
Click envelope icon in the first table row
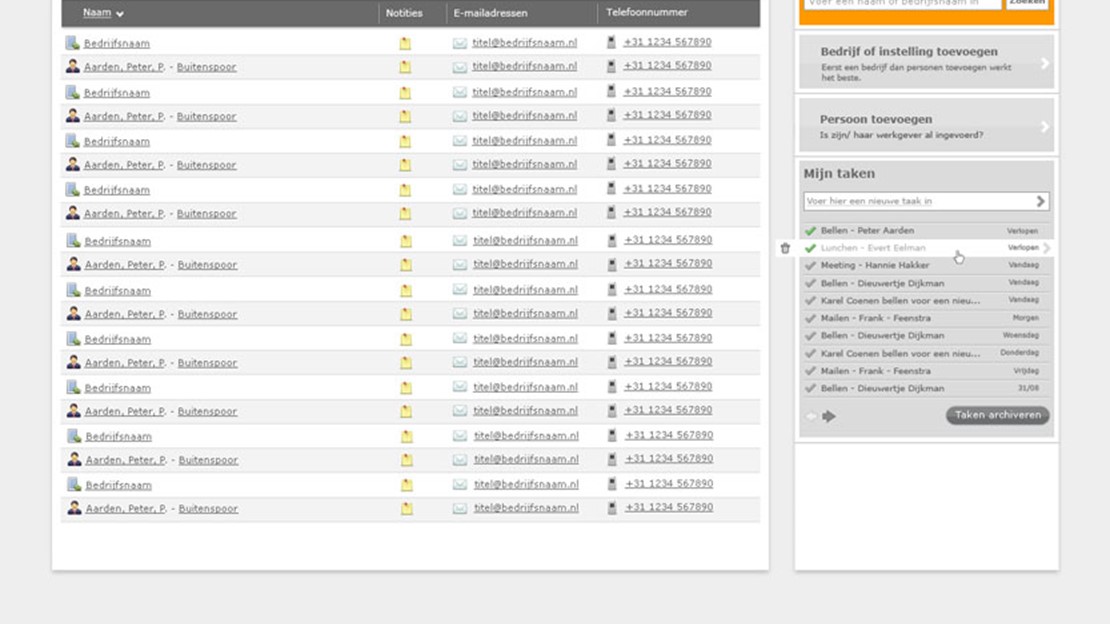(x=460, y=43)
